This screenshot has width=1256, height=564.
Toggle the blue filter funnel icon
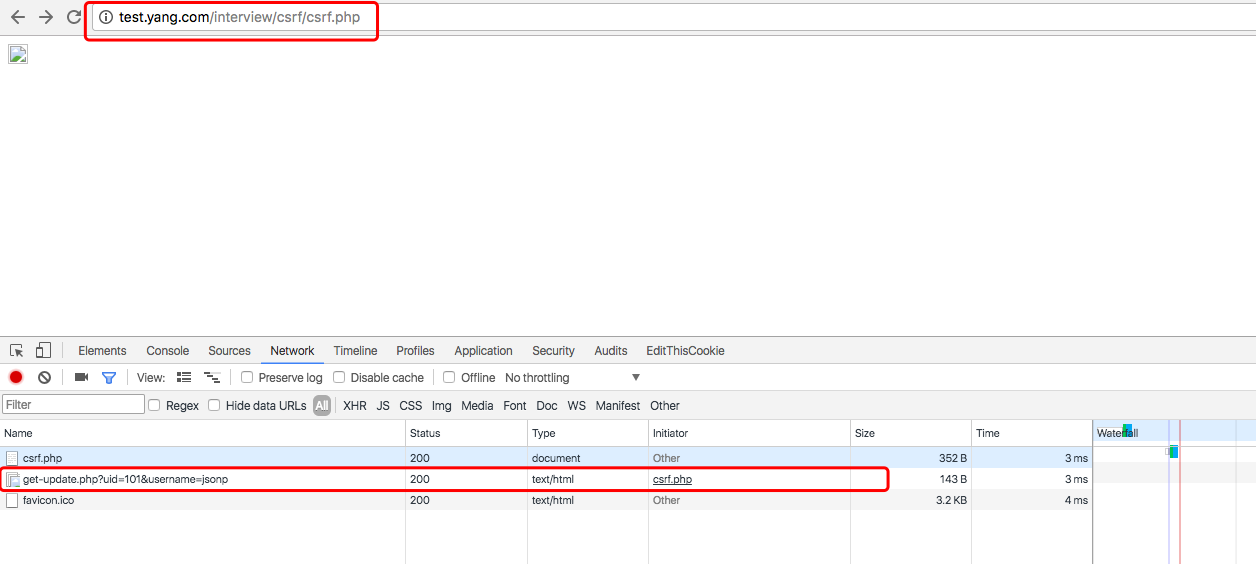click(x=109, y=377)
